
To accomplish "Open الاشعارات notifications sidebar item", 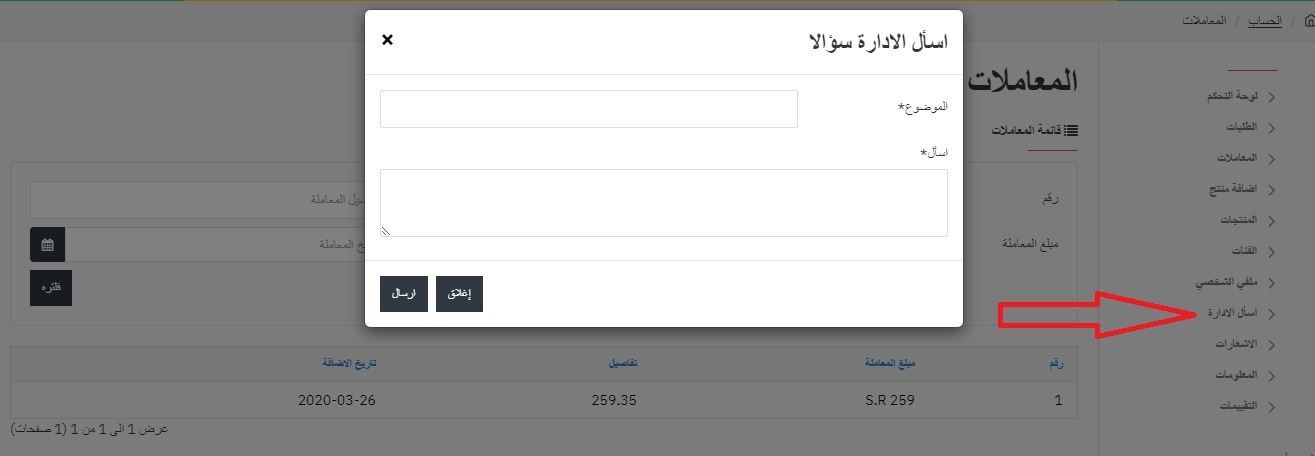I will (x=1237, y=344).
